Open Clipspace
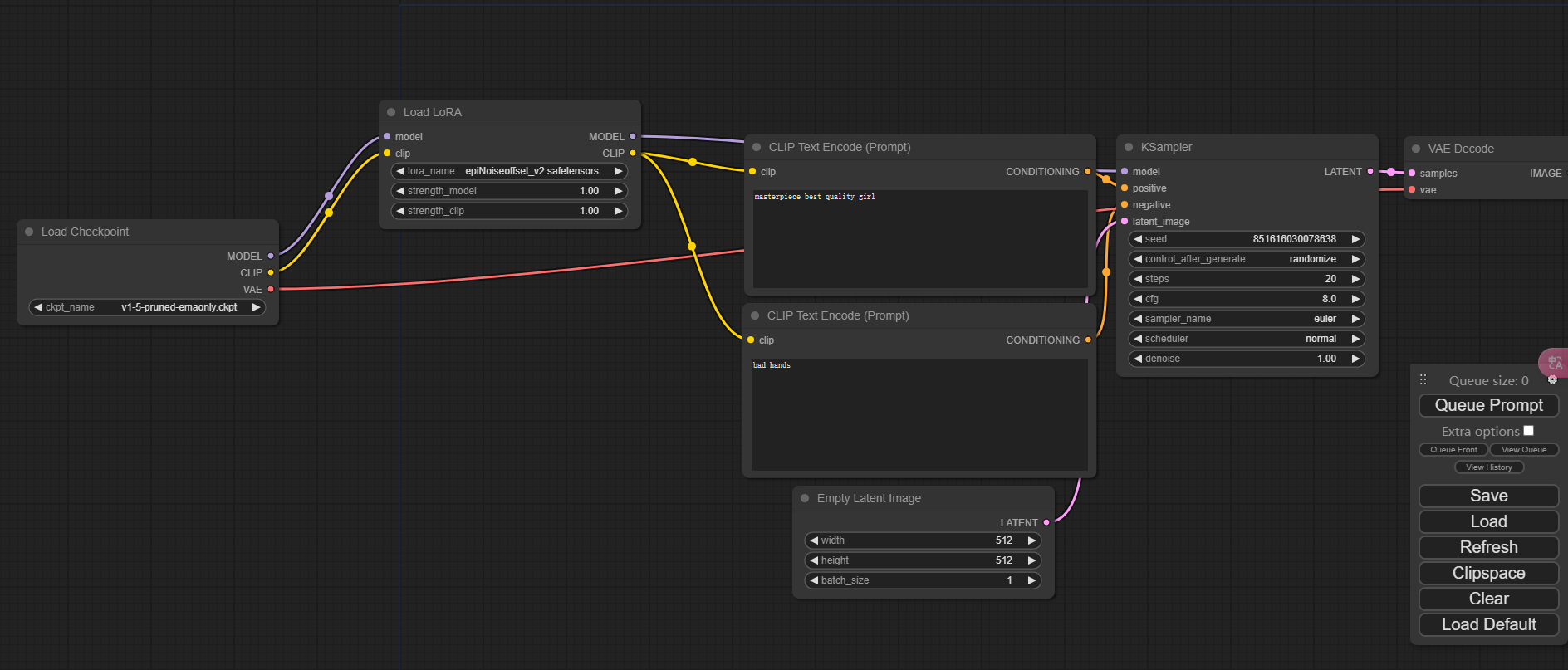The width and height of the screenshot is (1568, 670). pyautogui.click(x=1488, y=573)
